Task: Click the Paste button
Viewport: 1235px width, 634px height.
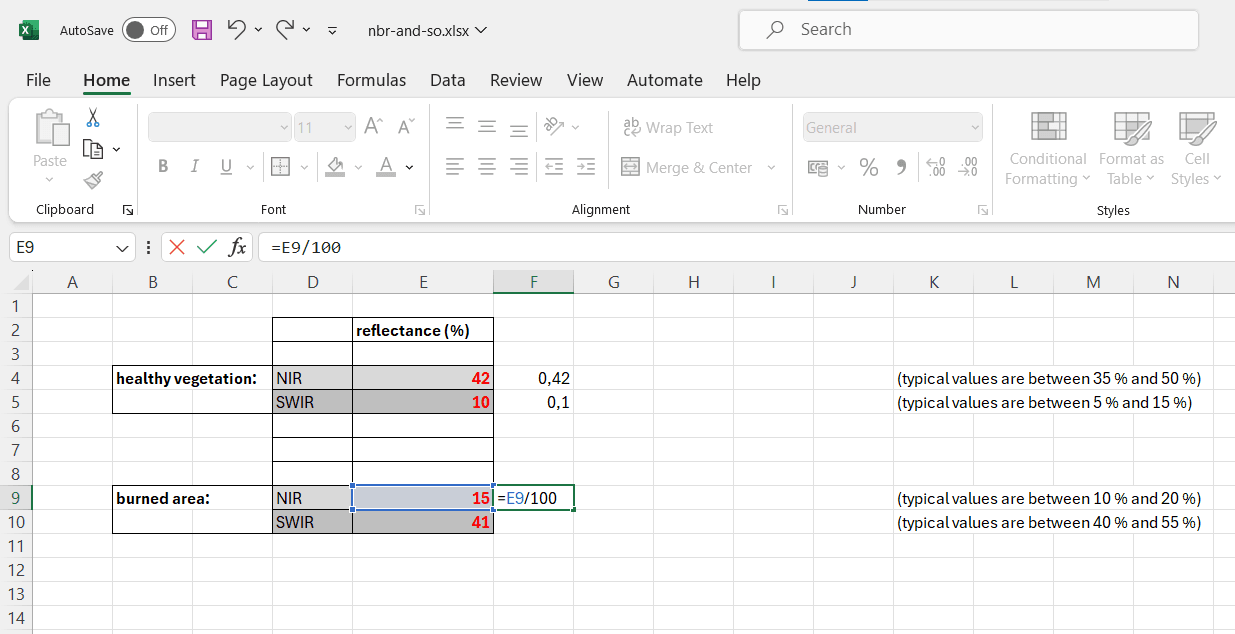Action: [x=50, y=140]
